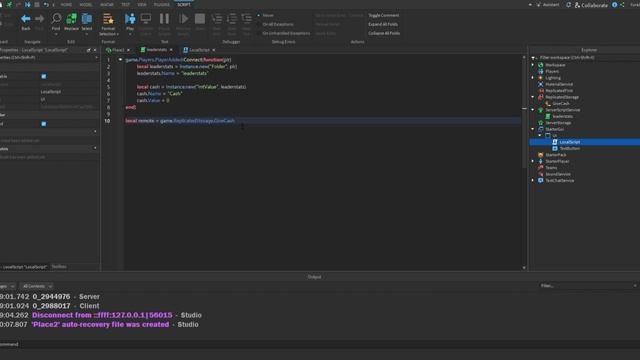The width and height of the screenshot is (640, 360).
Task: Click the Step Into debugger icon
Action: coord(217,19)
